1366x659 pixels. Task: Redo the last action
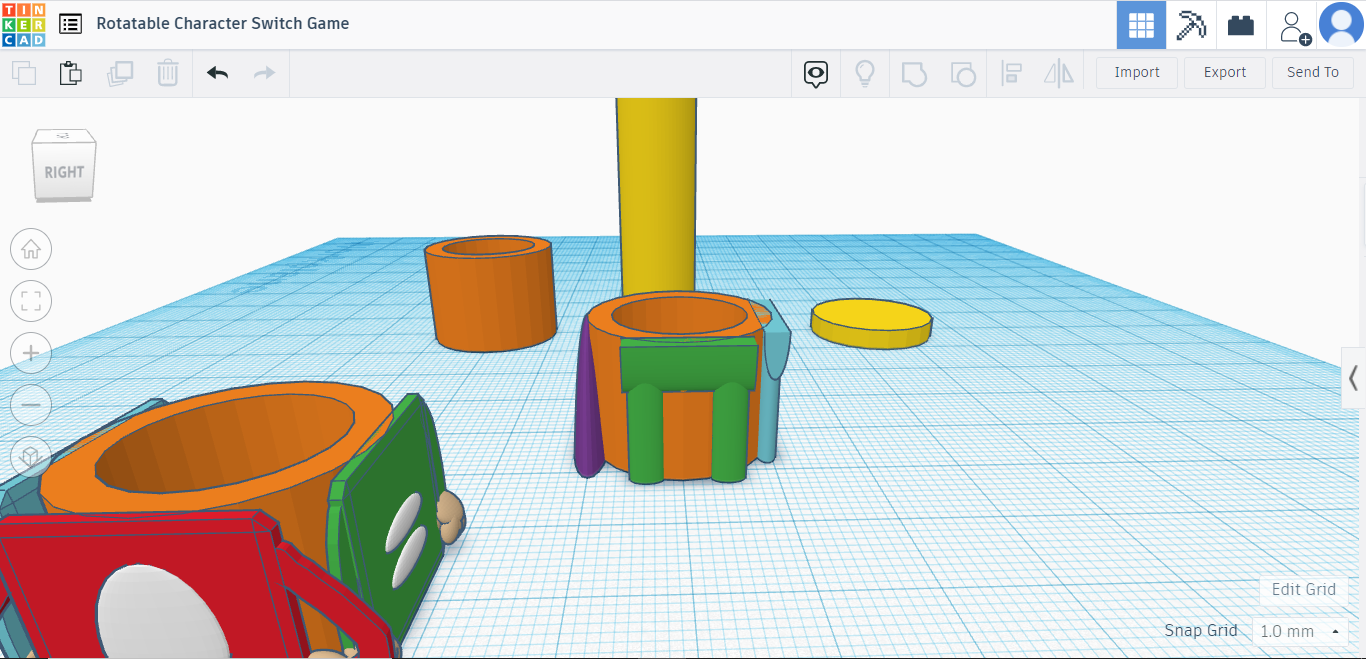264,73
